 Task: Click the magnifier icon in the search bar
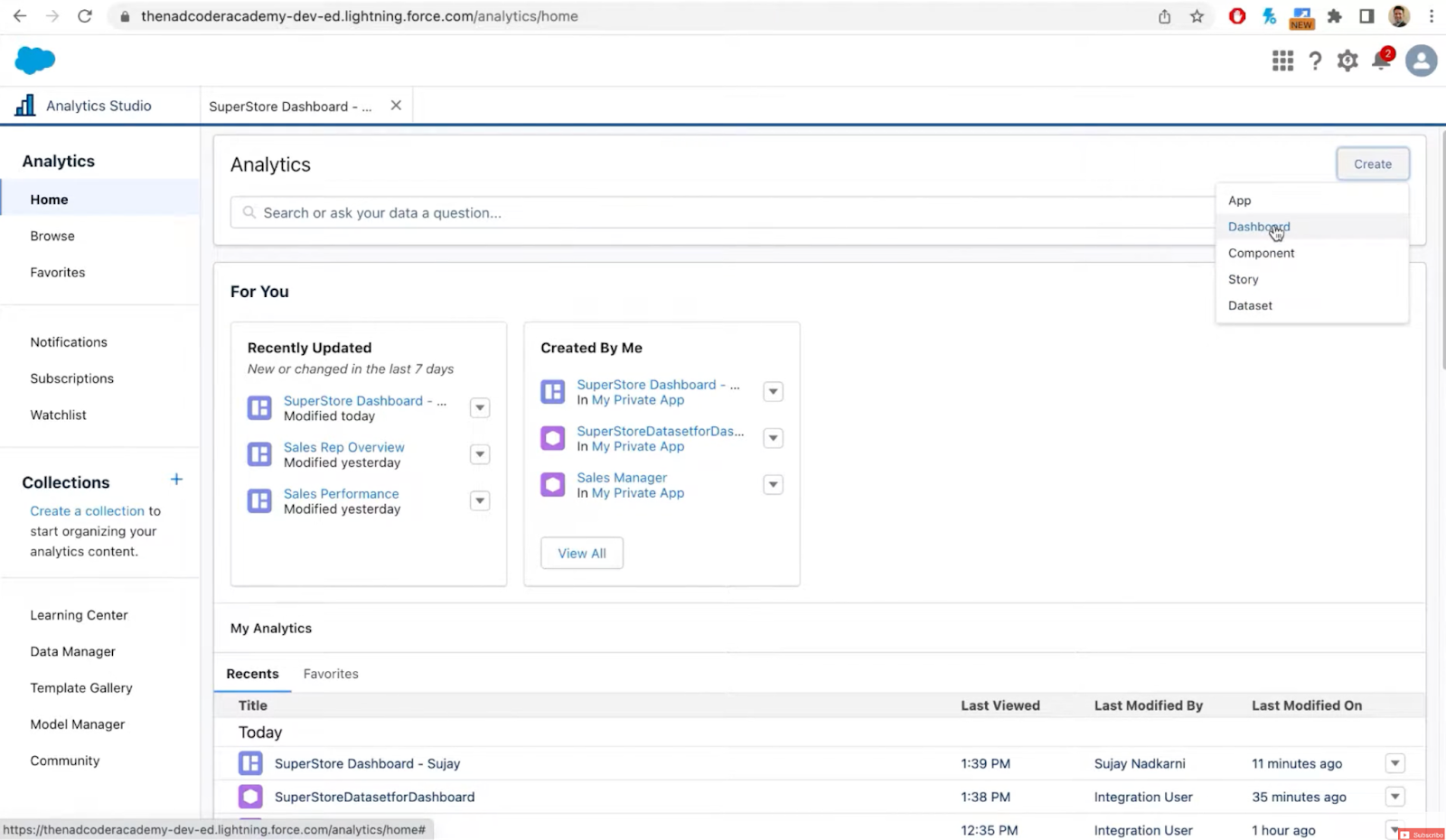click(249, 212)
